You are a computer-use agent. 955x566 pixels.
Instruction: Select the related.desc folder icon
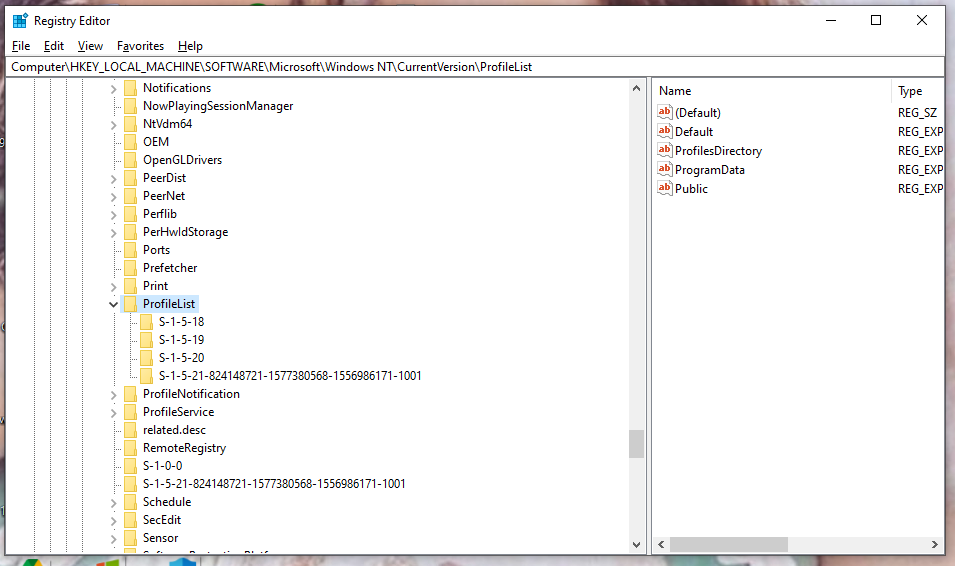(x=130, y=430)
